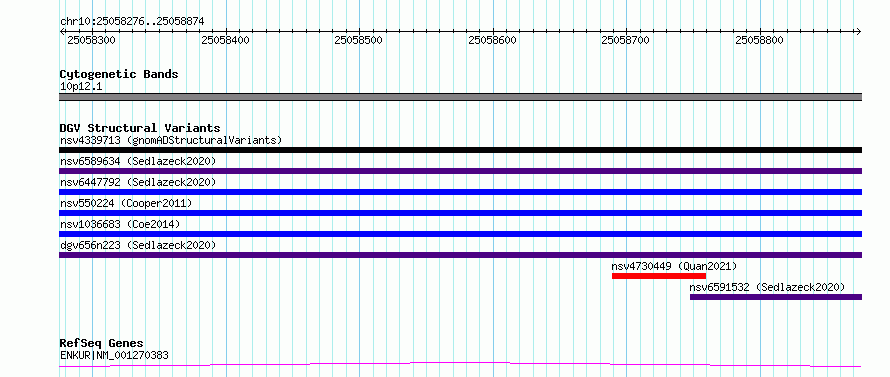890x377 pixels.
Task: Open the dgv656n223 (Sedlazeck2020) label
Action: 138,245
